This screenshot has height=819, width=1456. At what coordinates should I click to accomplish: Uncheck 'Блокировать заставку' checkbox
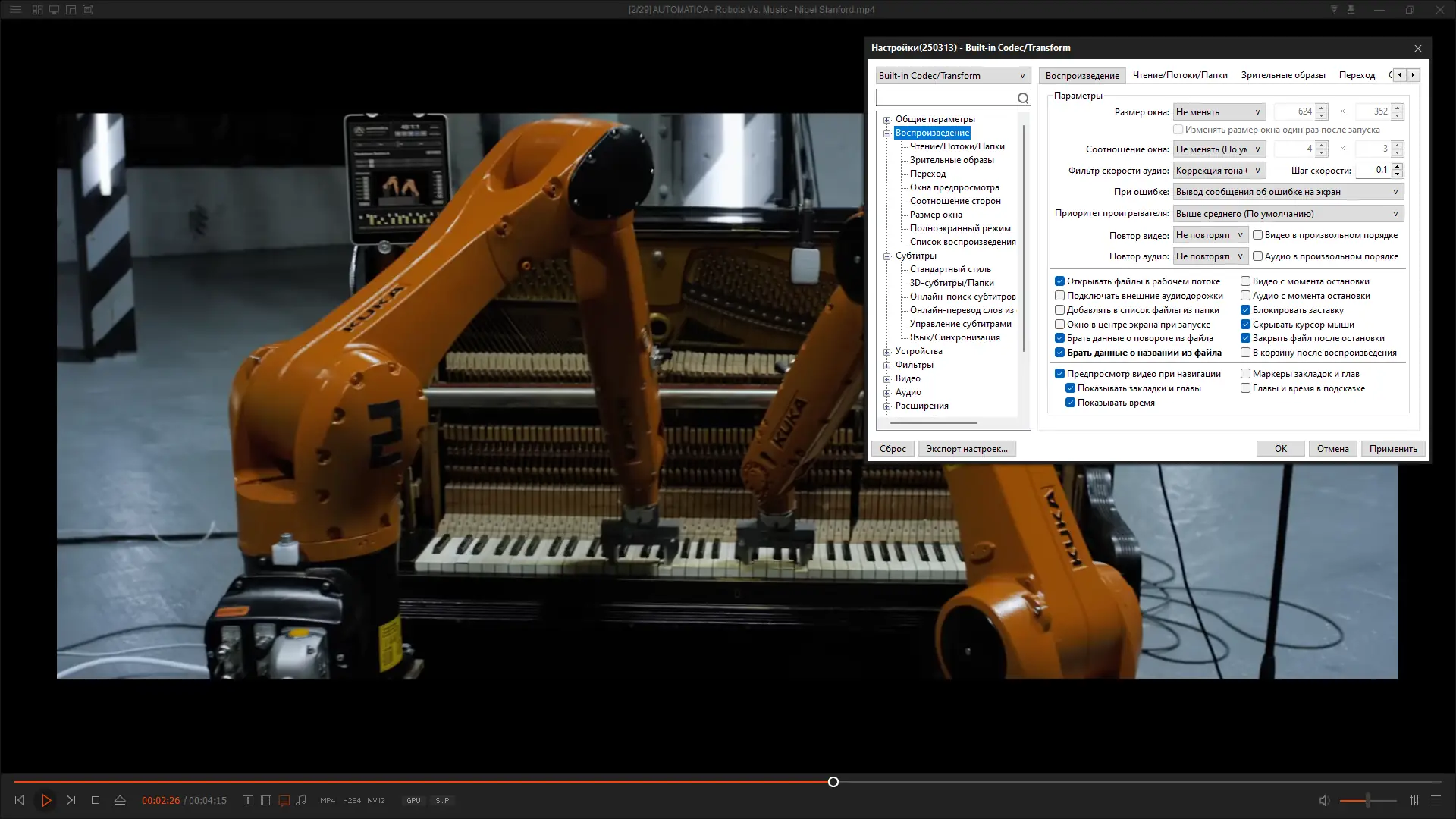coord(1245,310)
